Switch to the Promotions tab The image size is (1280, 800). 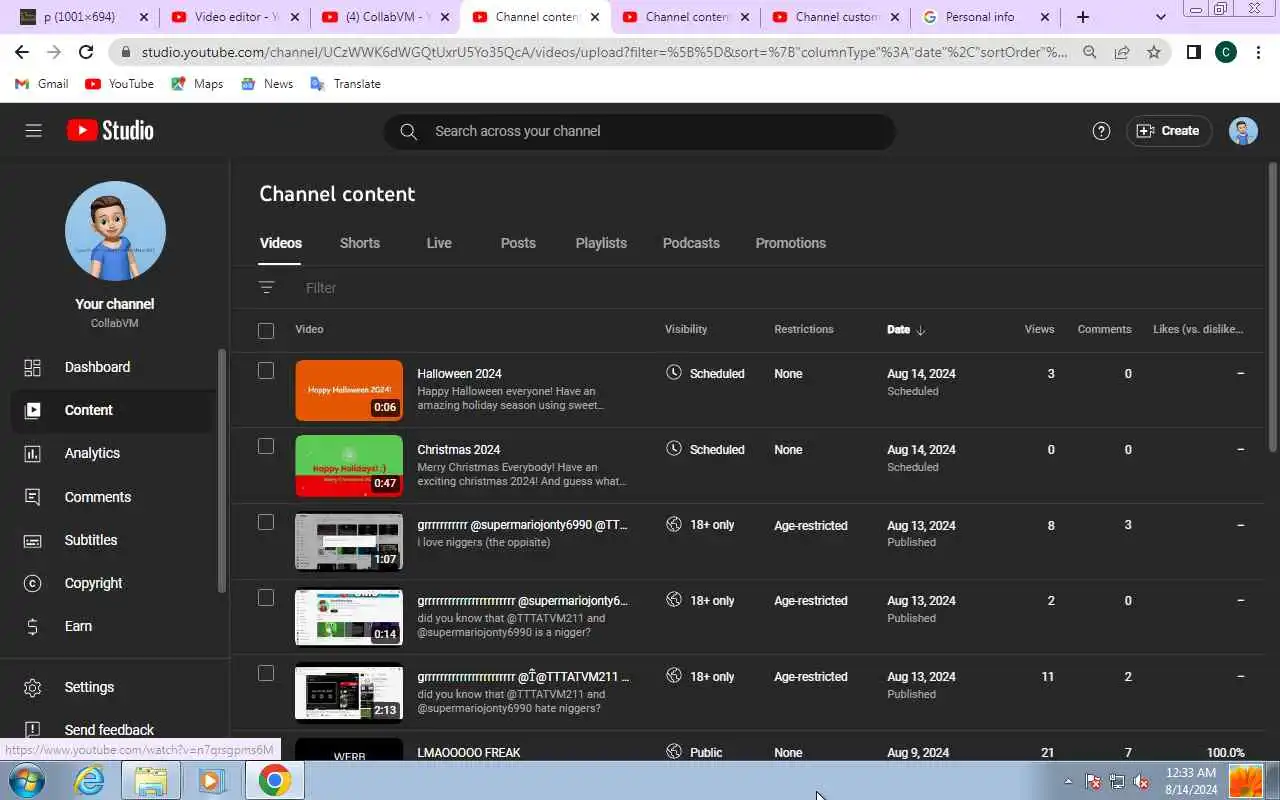click(x=790, y=243)
